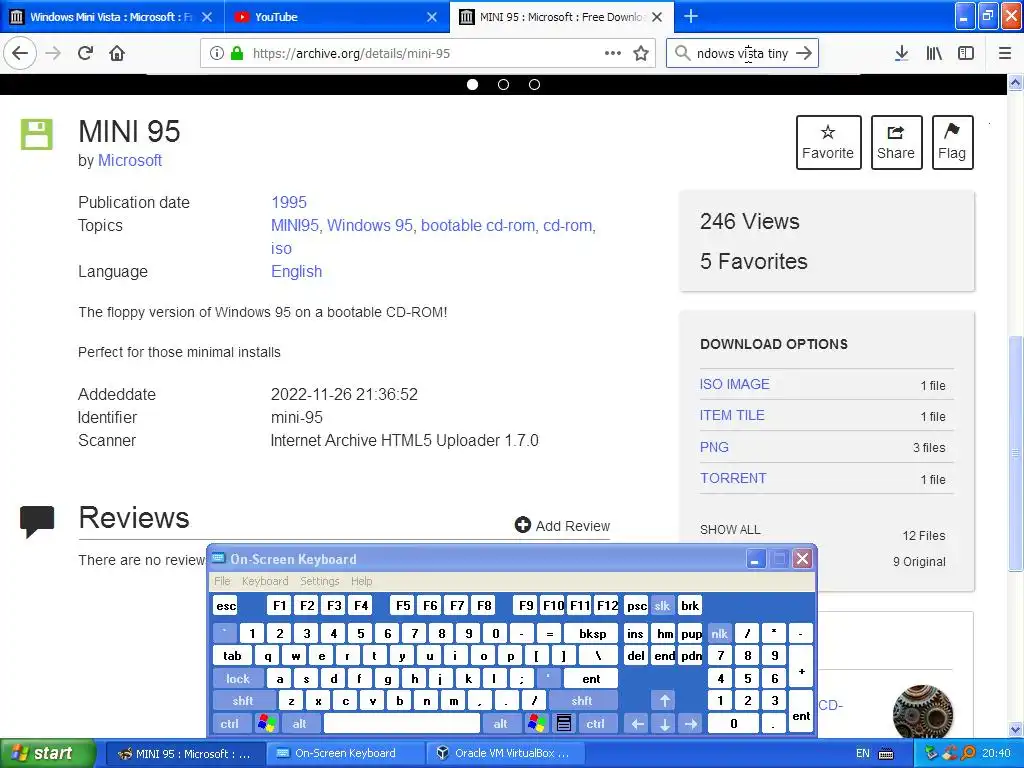Open the bootable cd-rom topic link
Image resolution: width=1024 pixels, height=768 pixels.
(x=477, y=225)
